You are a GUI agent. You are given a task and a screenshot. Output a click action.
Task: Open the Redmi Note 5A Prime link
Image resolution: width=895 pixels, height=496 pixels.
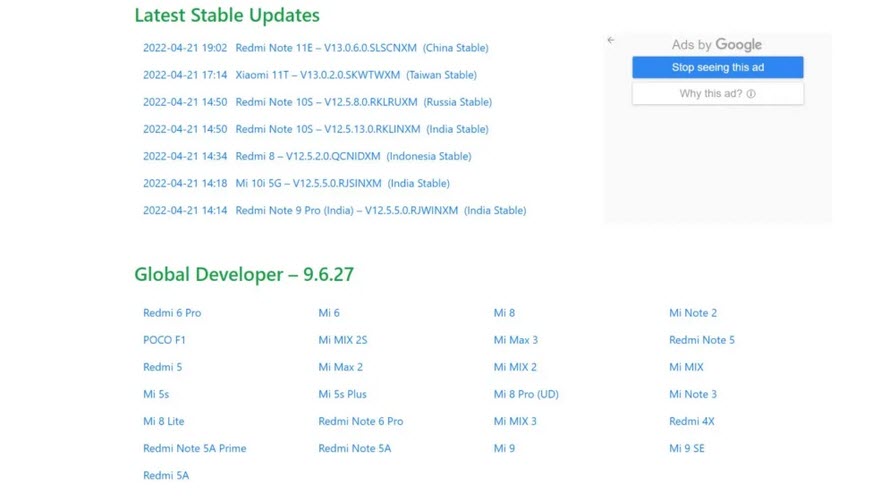pos(195,449)
